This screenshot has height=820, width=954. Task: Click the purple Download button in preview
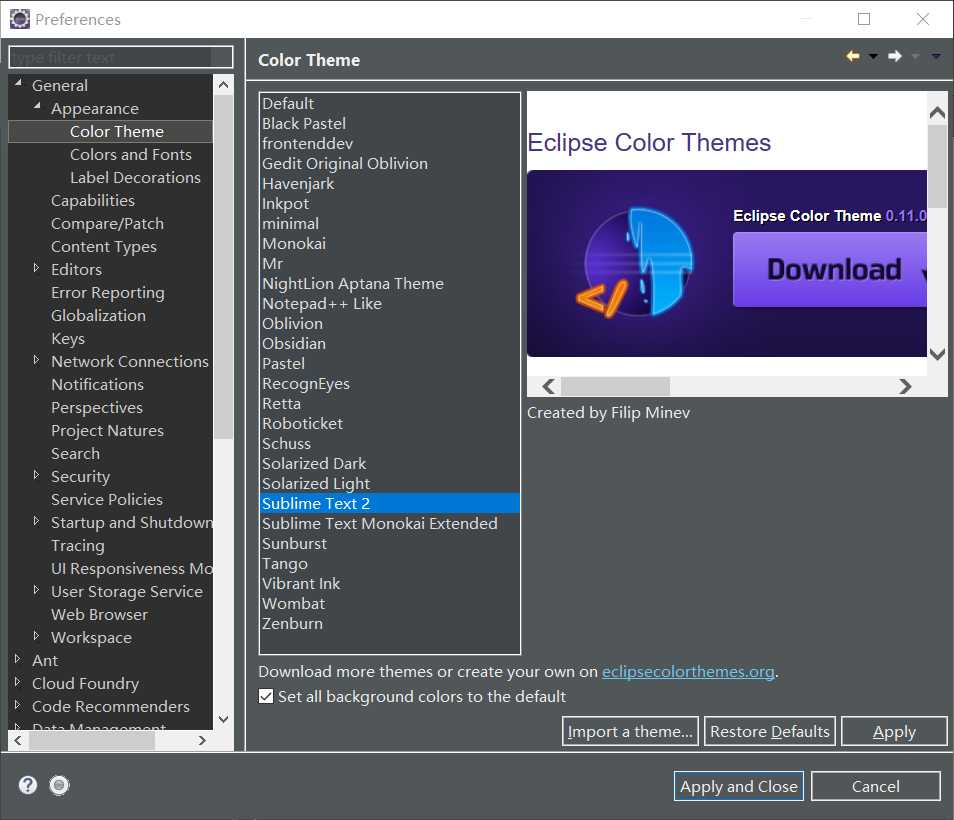click(x=830, y=269)
